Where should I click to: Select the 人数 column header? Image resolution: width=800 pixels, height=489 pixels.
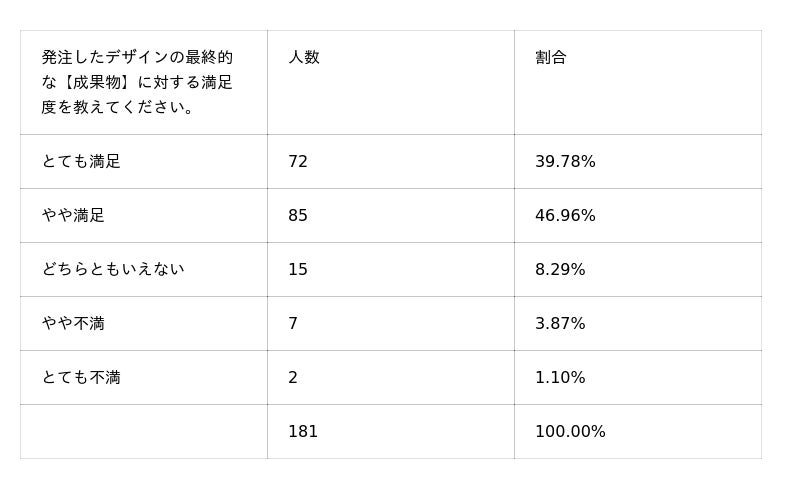(x=304, y=58)
